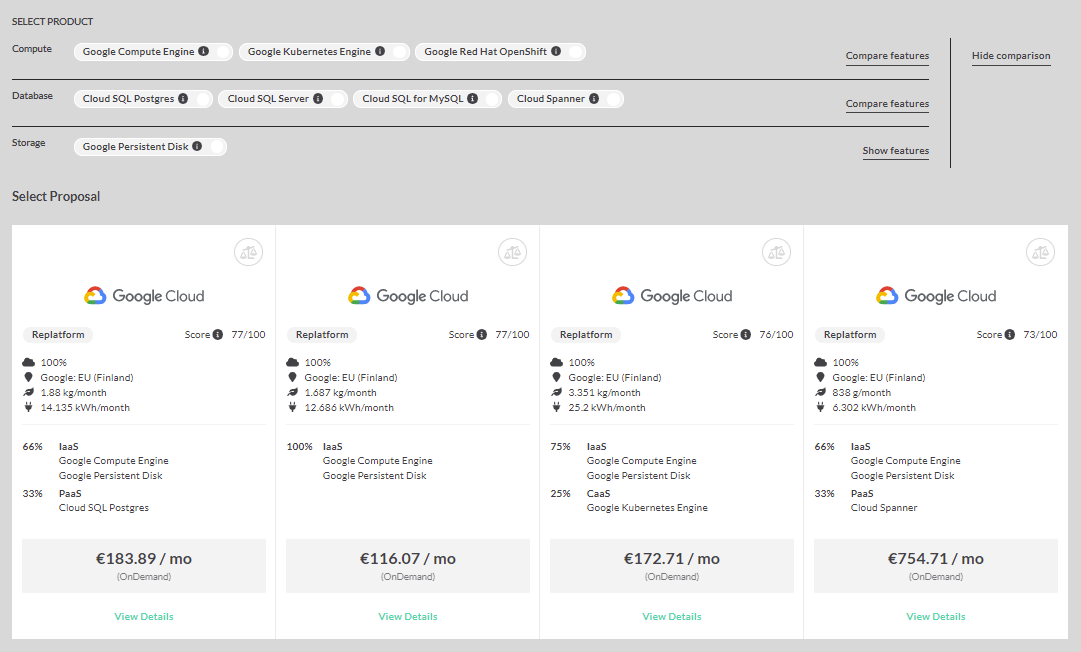Click View Details for the €172.71 proposal
This screenshot has width=1081, height=652.
(x=672, y=616)
